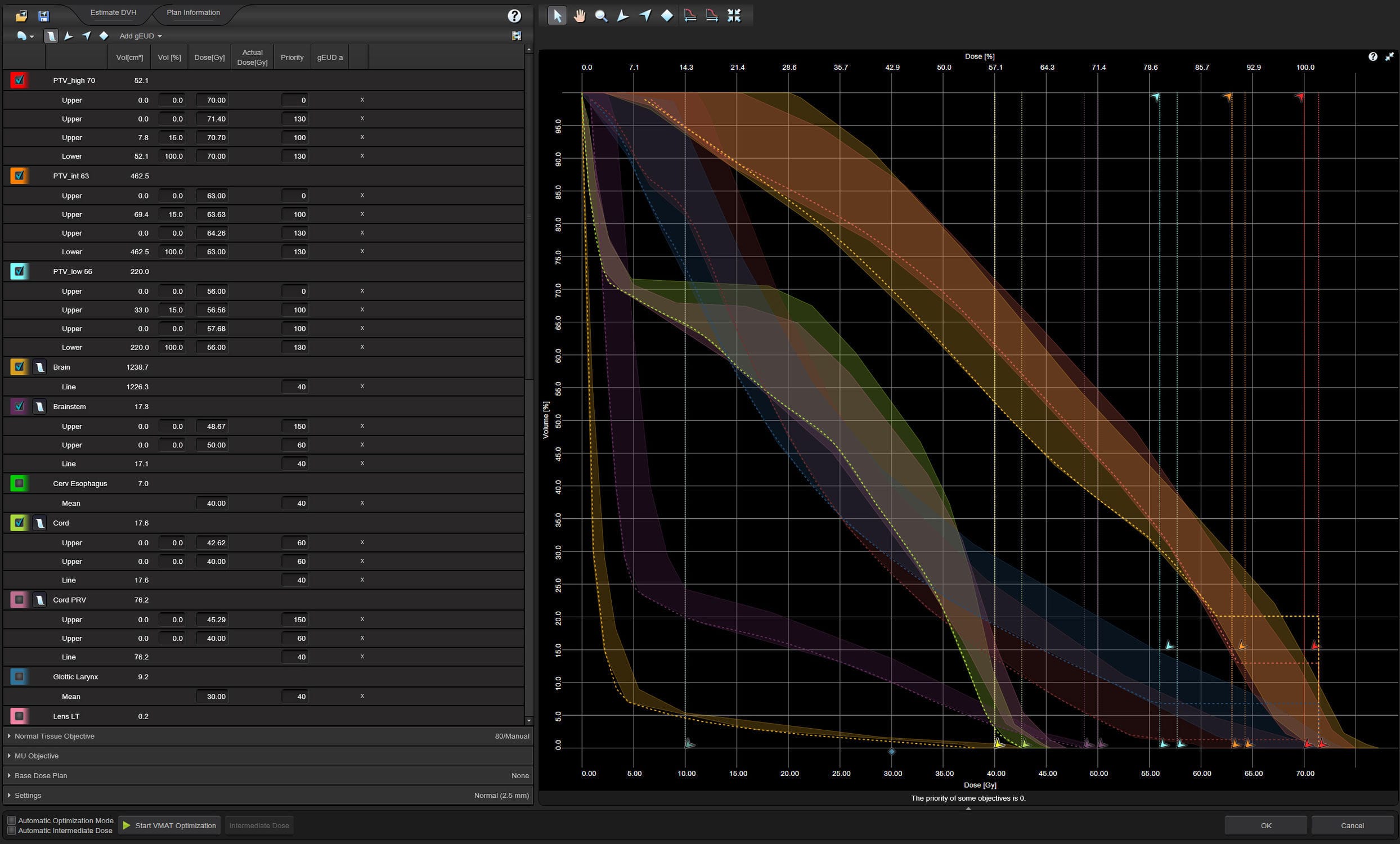The image size is (1400, 844).
Task: Click the diamond mean objective tool in DVH toolbar
Action: [667, 16]
